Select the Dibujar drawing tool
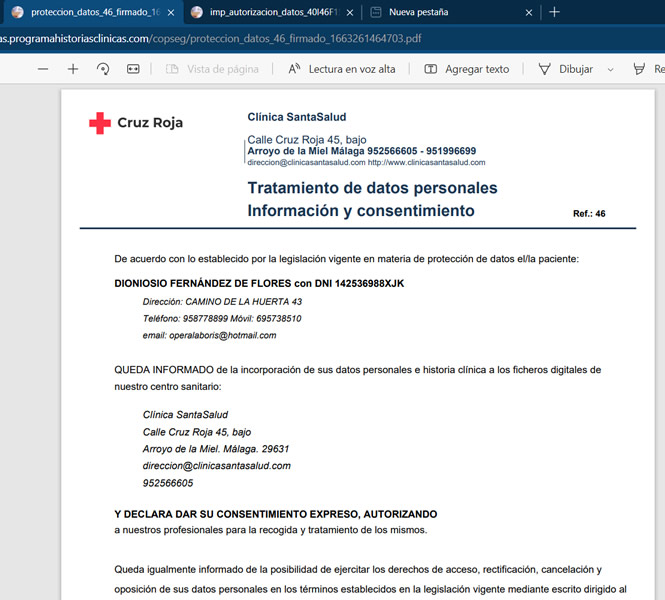 point(566,69)
